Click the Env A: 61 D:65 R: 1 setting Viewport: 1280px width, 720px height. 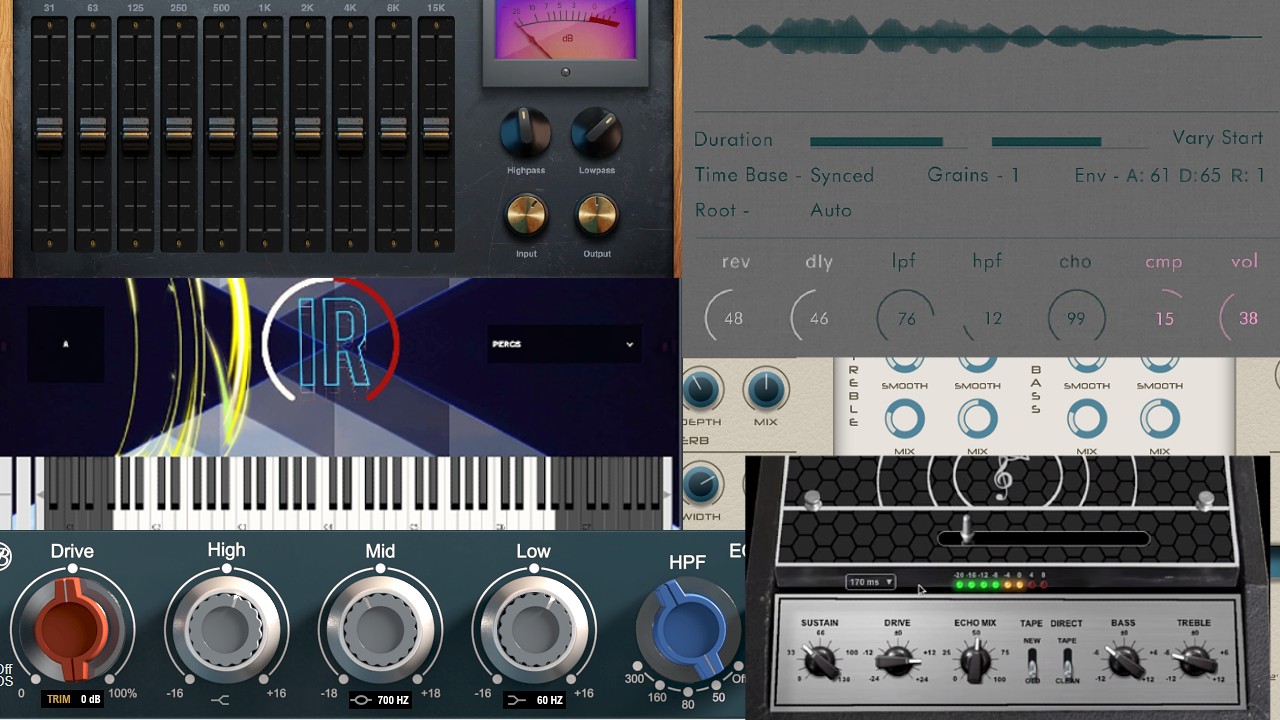1170,175
